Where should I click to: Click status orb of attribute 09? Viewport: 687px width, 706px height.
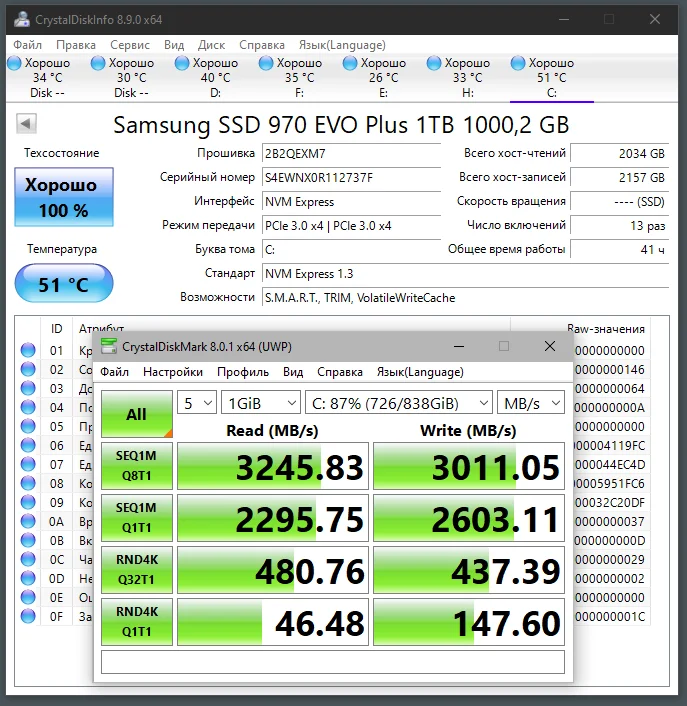coord(28,502)
